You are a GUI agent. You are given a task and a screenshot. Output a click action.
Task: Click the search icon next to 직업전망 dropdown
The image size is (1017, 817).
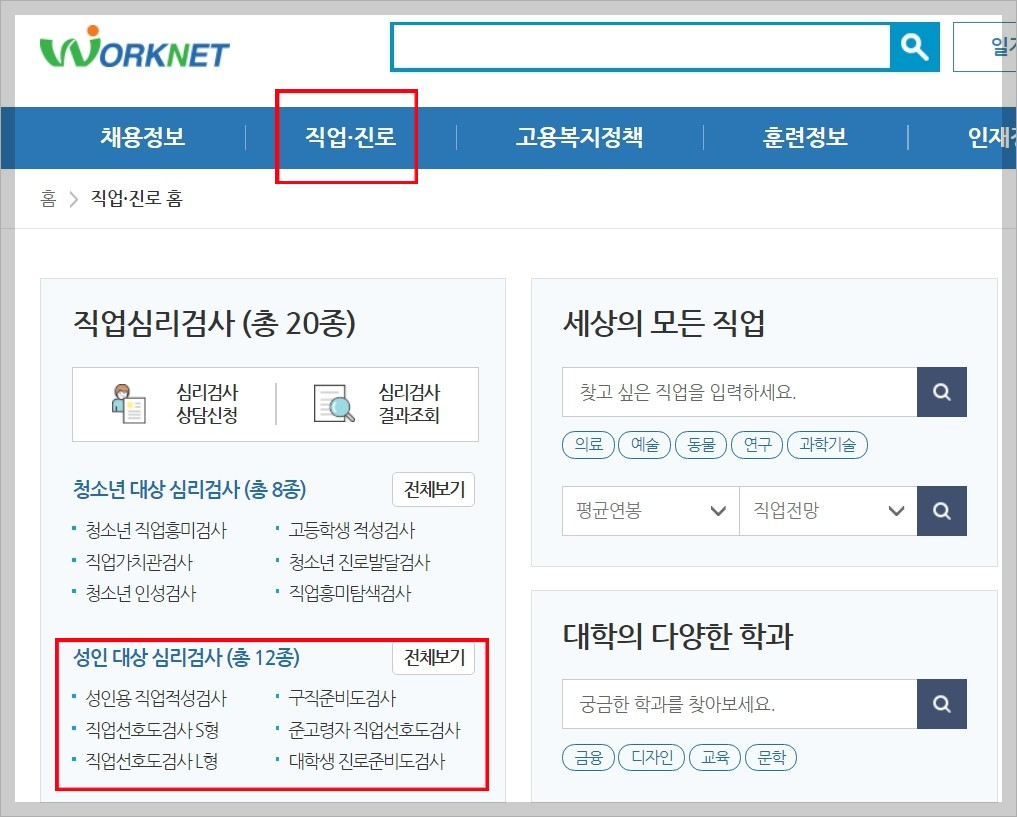[941, 511]
